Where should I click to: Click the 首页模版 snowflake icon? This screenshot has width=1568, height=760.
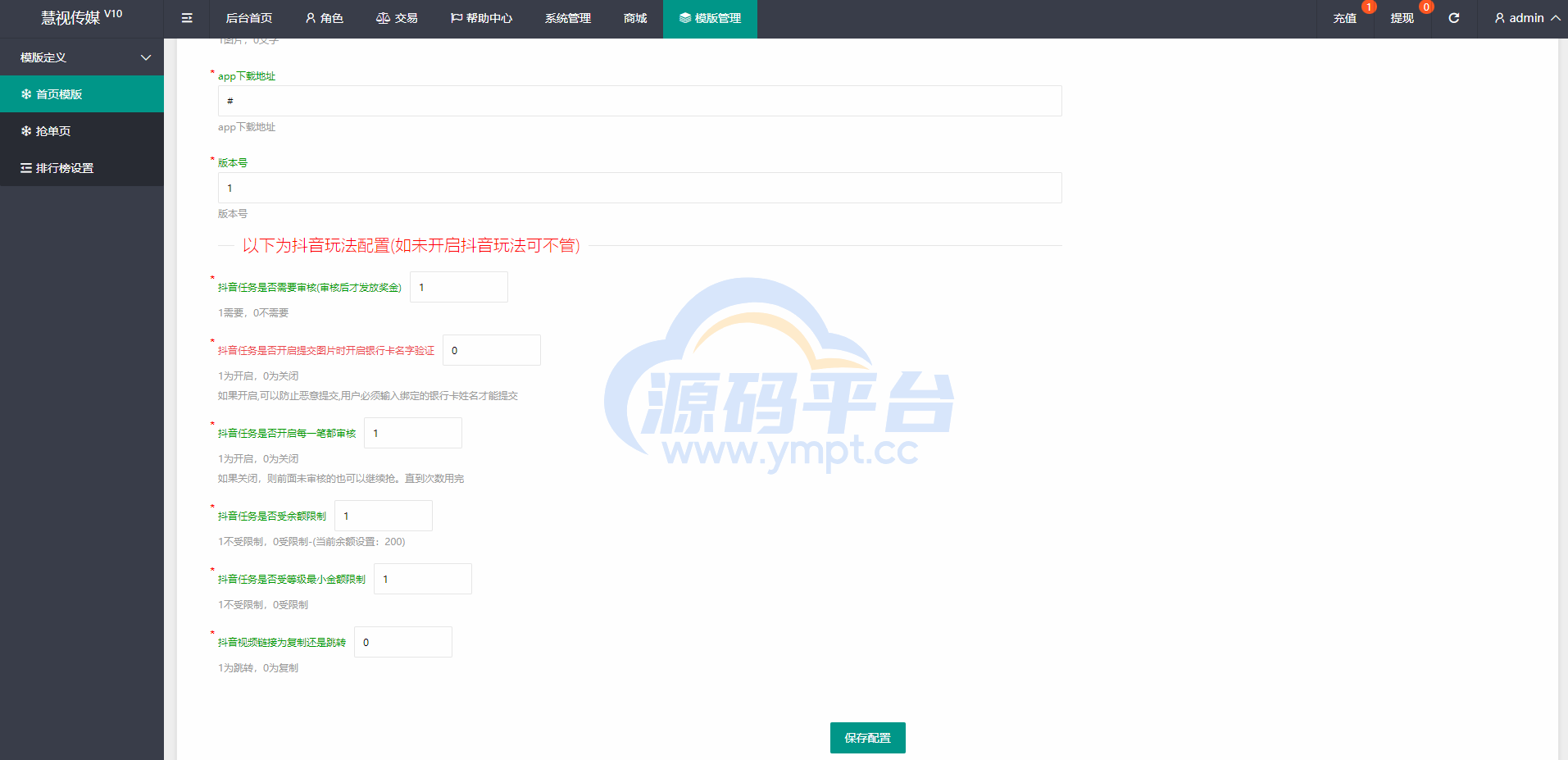click(26, 94)
